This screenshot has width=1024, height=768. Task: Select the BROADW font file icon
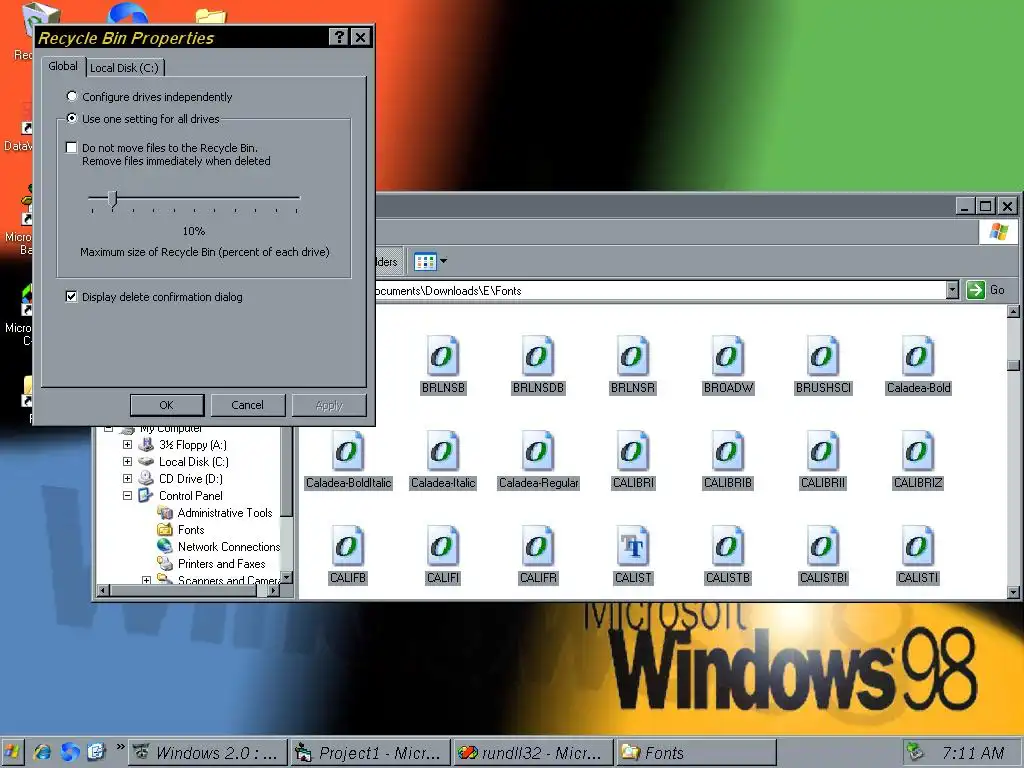click(x=728, y=357)
